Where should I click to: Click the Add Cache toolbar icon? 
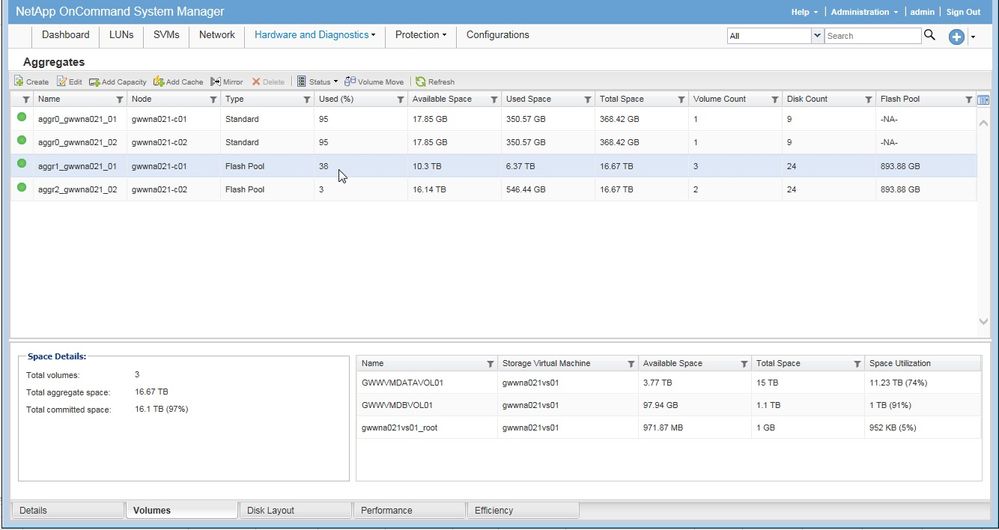tap(159, 82)
